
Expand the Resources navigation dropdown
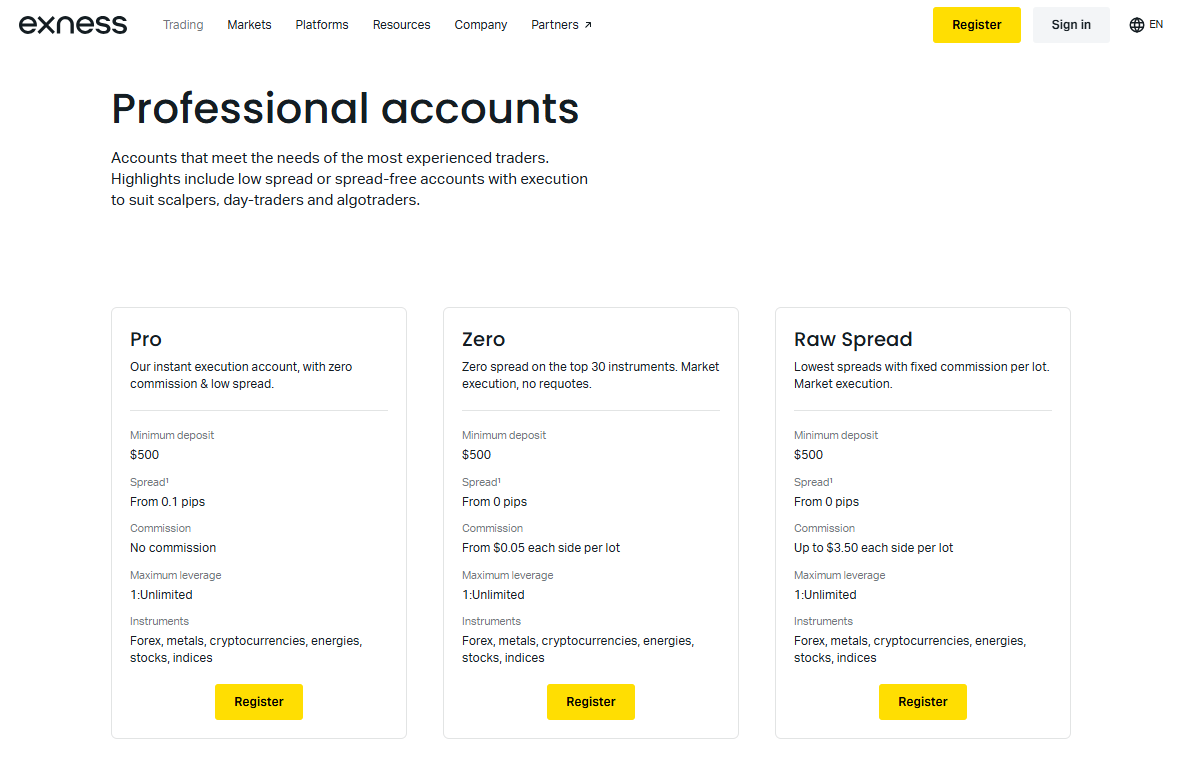click(401, 25)
